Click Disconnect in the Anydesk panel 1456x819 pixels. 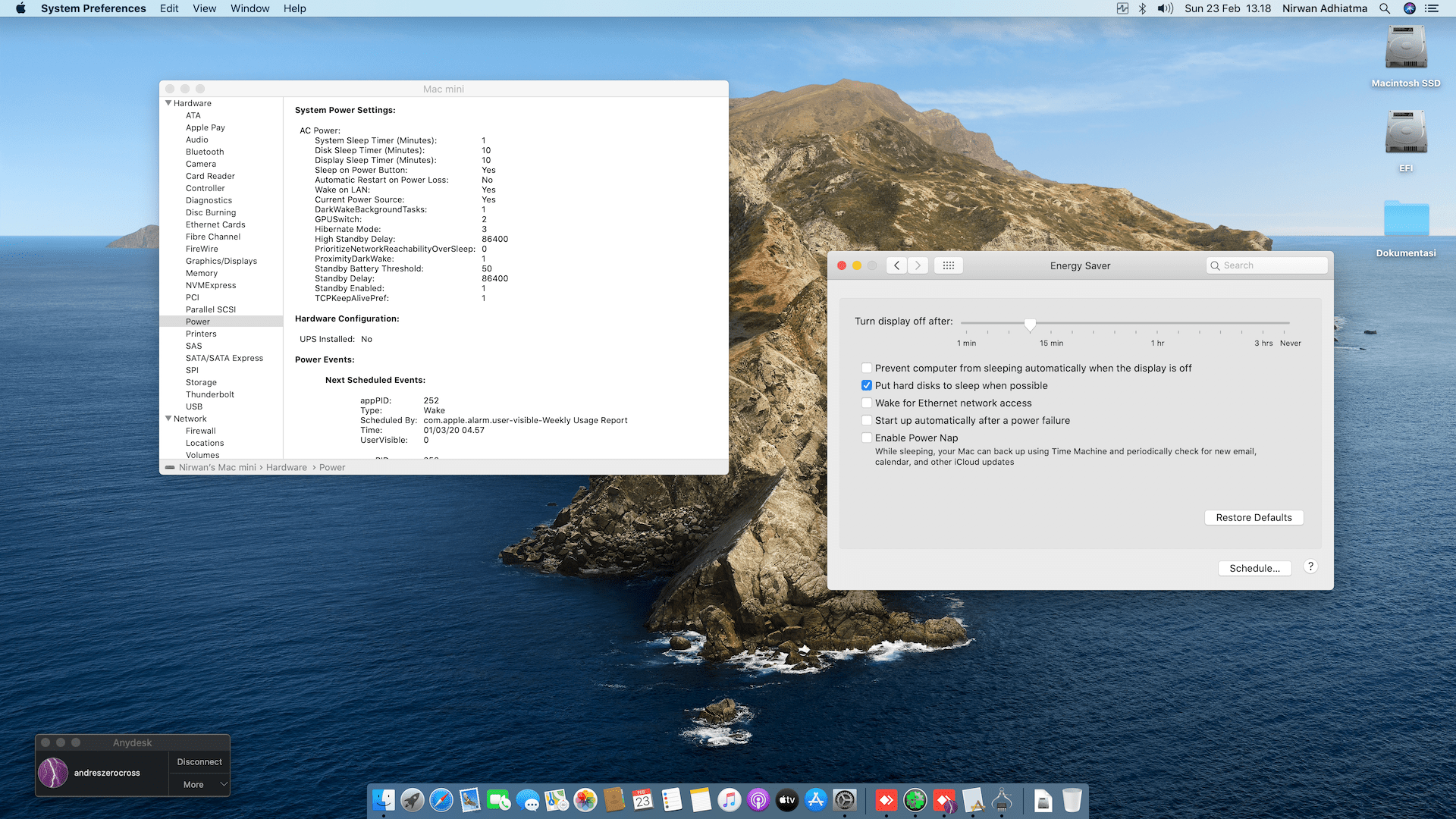click(199, 761)
